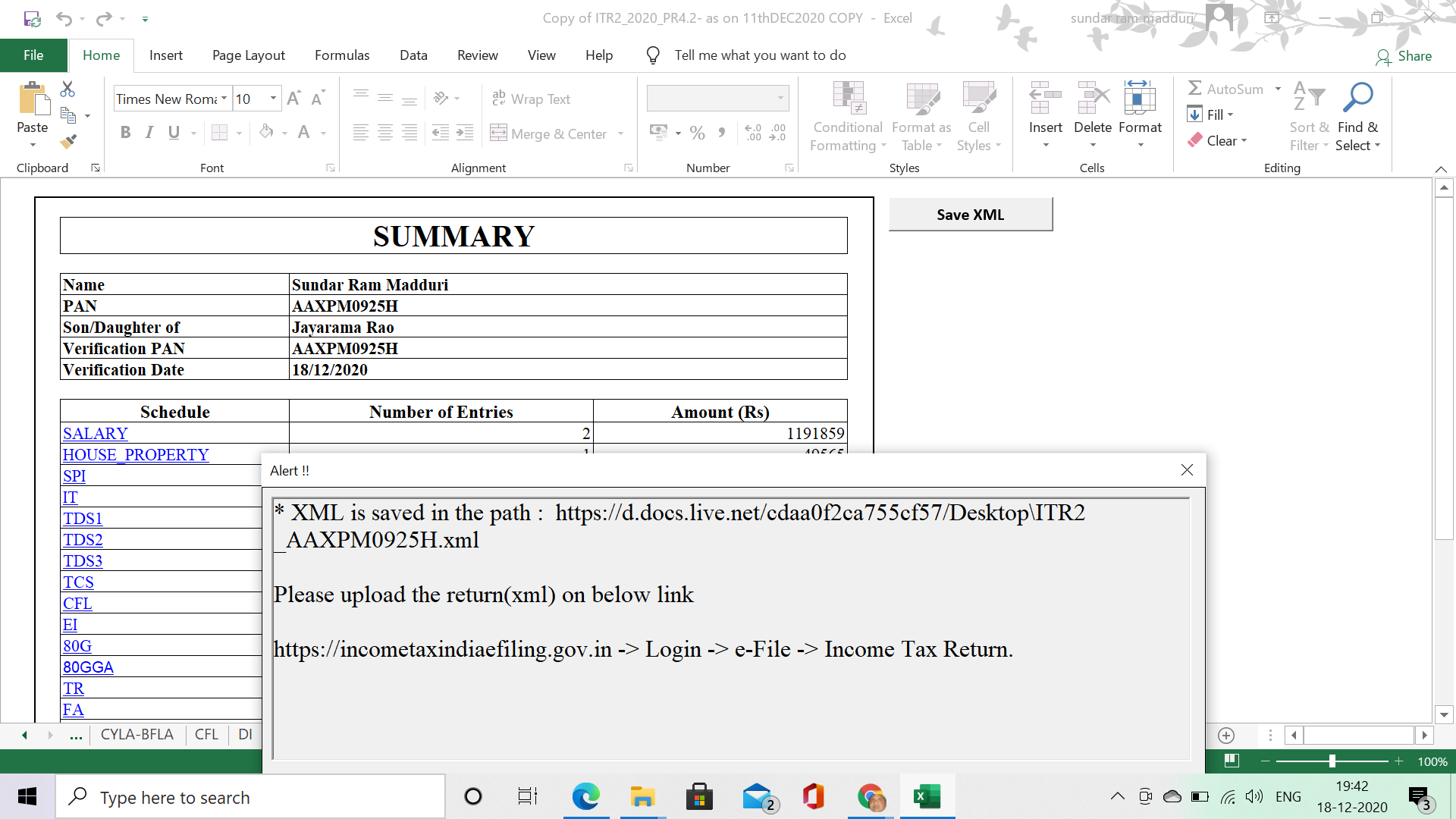Screen dimensions: 1456x819
Task: Click the Find & Select magnifier icon
Action: pos(1357,98)
